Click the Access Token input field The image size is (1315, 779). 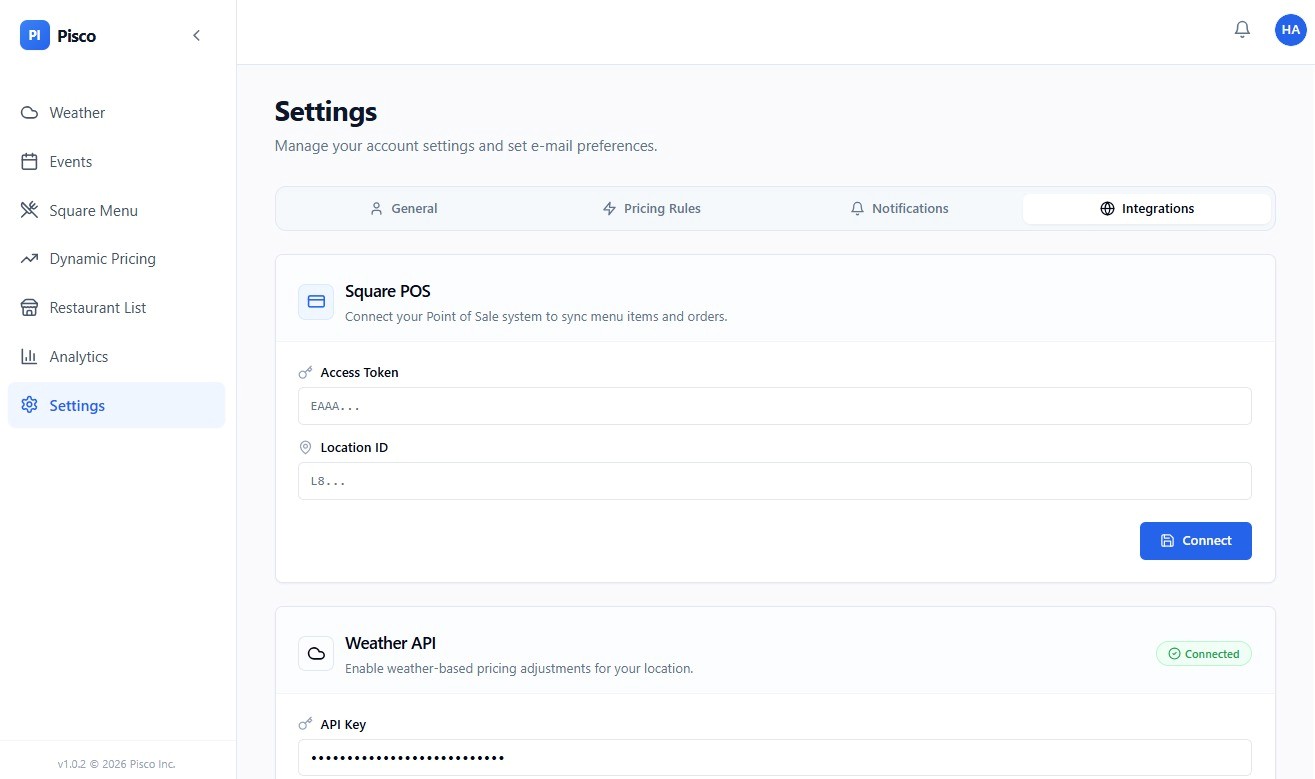774,406
